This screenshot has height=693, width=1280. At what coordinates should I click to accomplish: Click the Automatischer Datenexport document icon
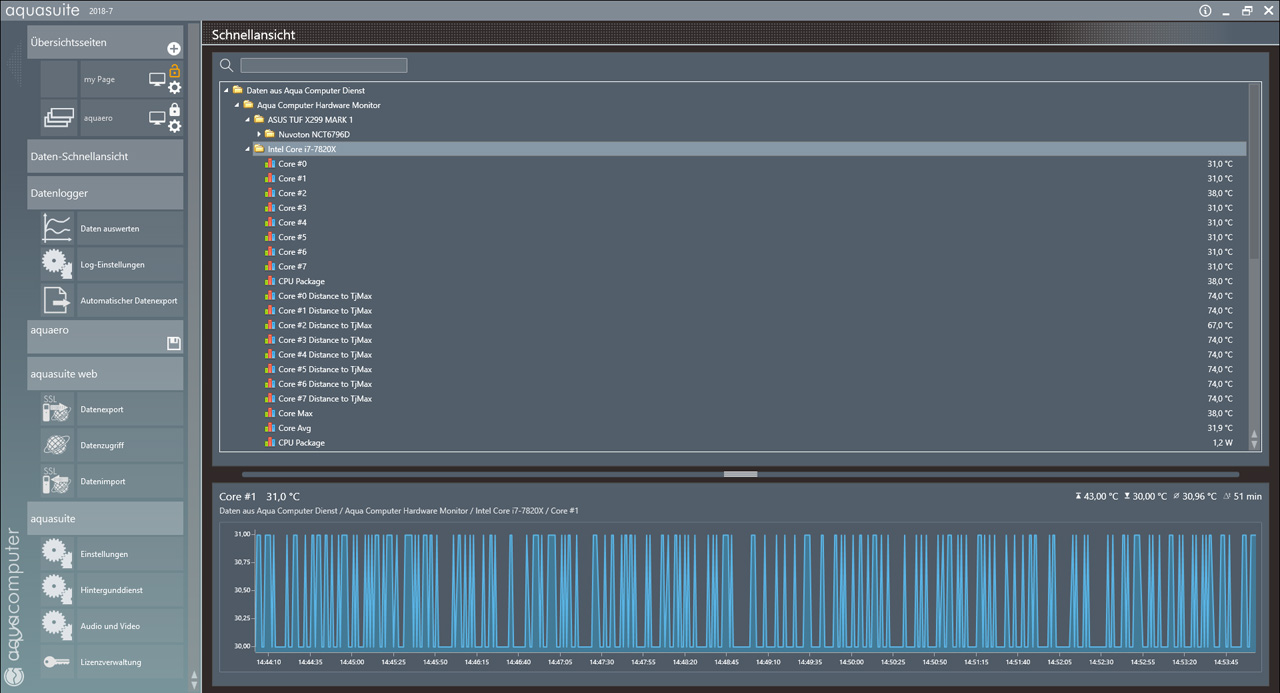(x=58, y=300)
